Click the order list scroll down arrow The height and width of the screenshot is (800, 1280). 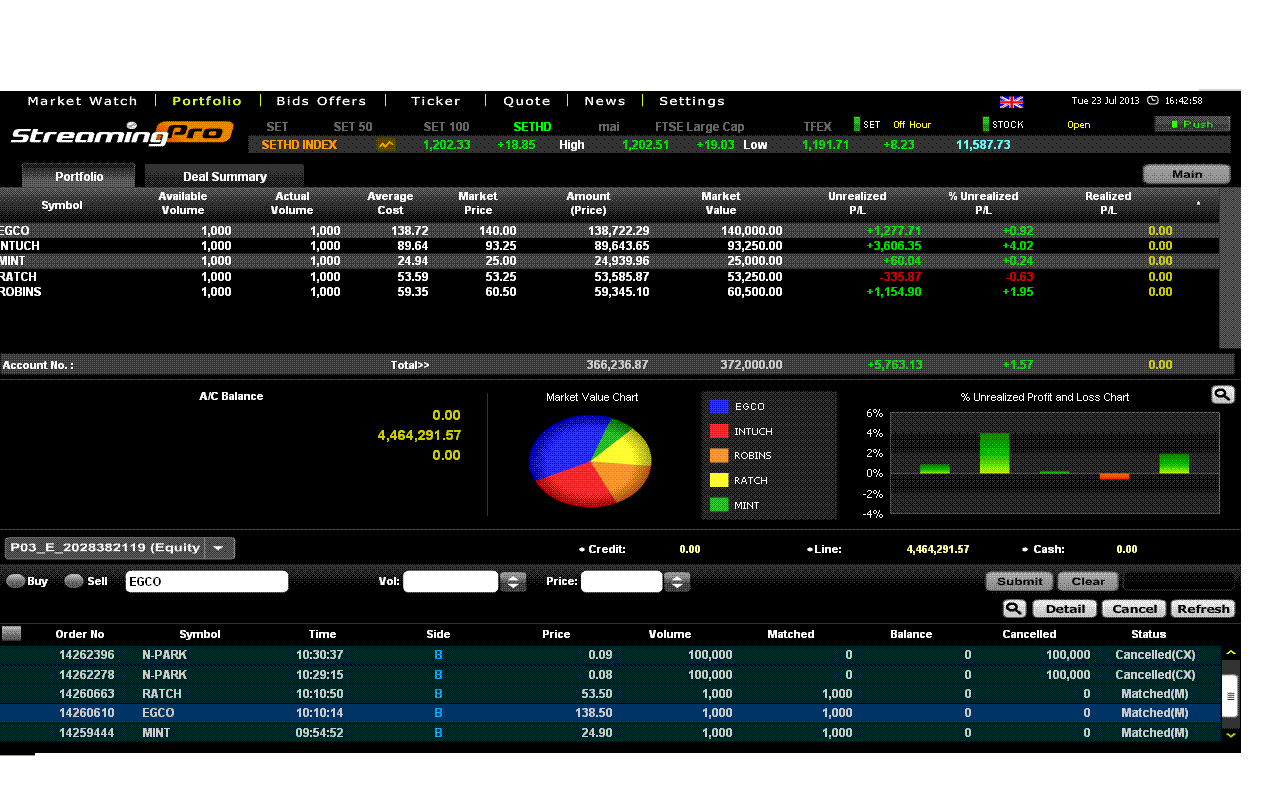point(1231,734)
